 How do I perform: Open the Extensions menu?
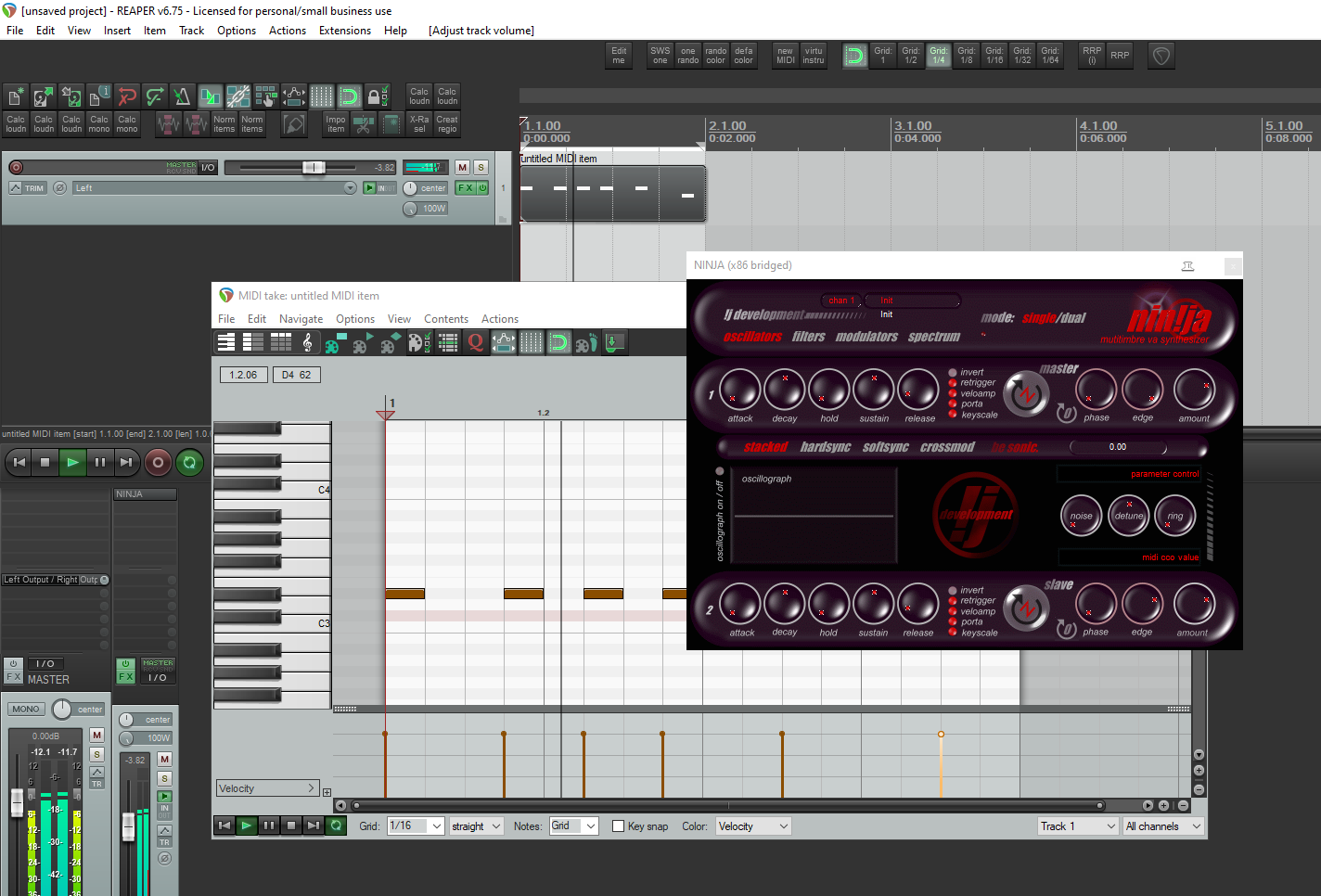point(345,31)
